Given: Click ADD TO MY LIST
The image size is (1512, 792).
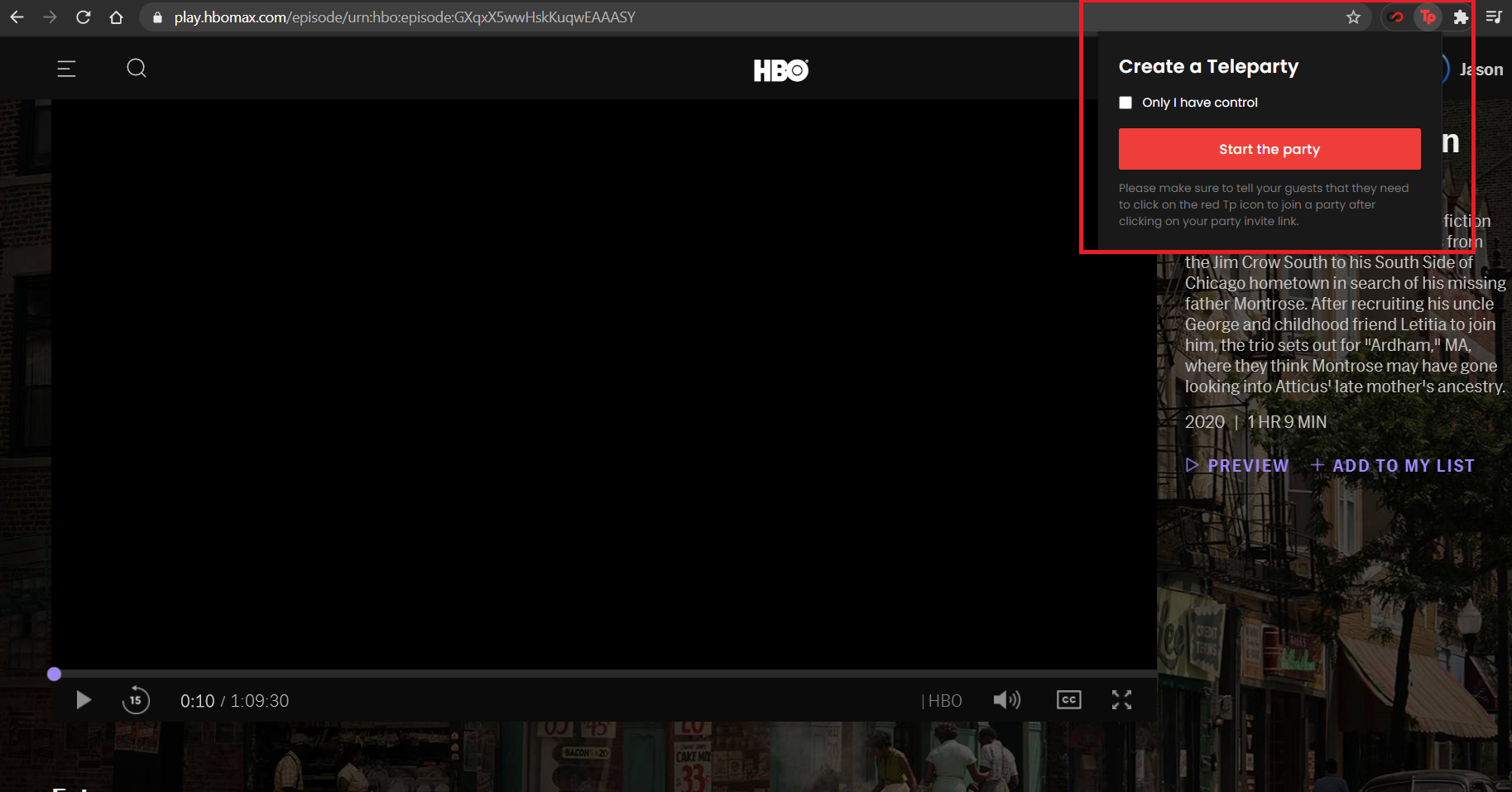Looking at the screenshot, I should (1392, 465).
